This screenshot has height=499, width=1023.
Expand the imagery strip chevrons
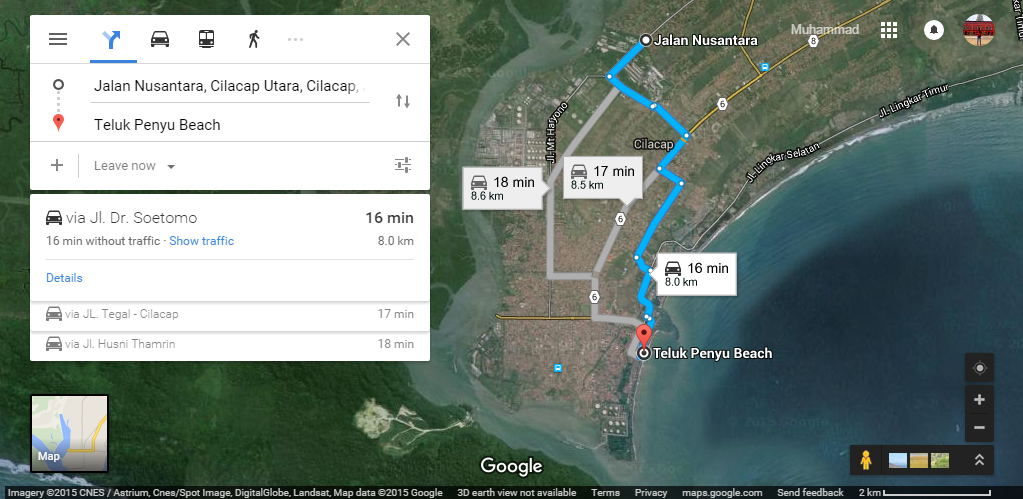coord(979,460)
